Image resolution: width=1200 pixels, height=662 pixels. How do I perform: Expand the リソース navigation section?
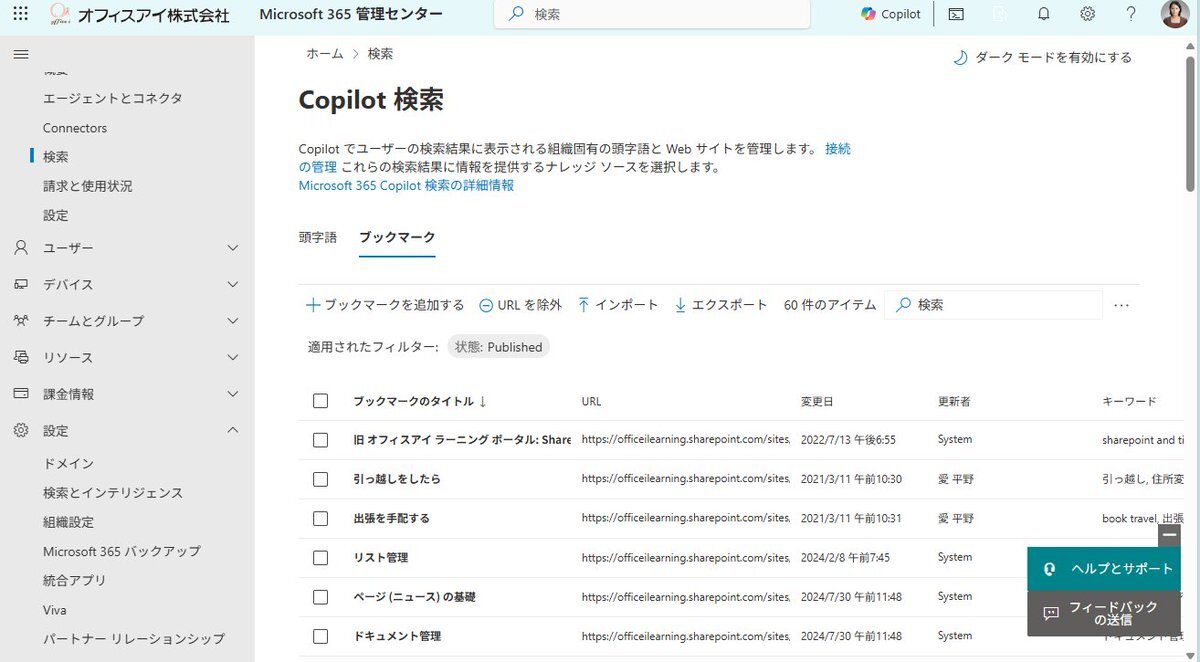click(x=127, y=358)
